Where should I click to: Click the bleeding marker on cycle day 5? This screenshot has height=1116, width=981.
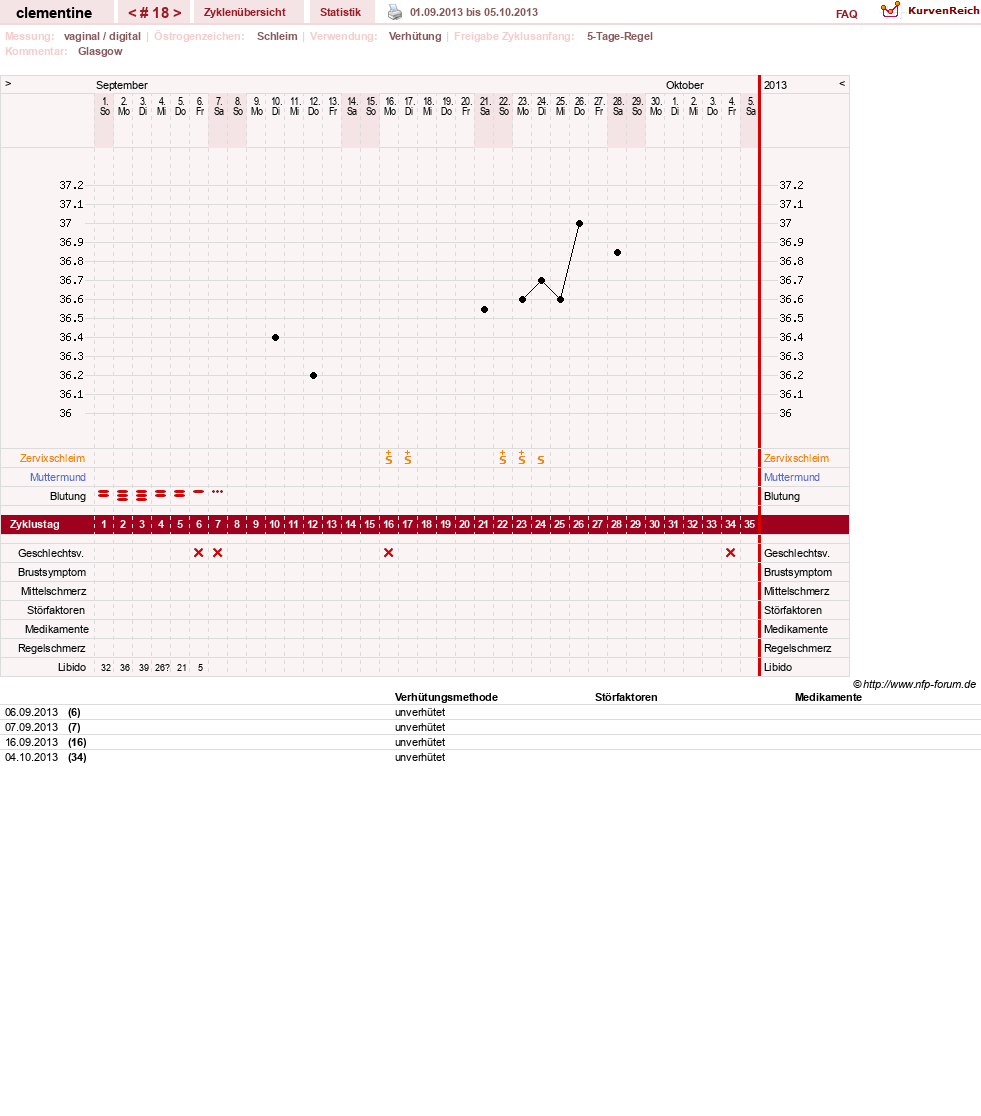(179, 493)
